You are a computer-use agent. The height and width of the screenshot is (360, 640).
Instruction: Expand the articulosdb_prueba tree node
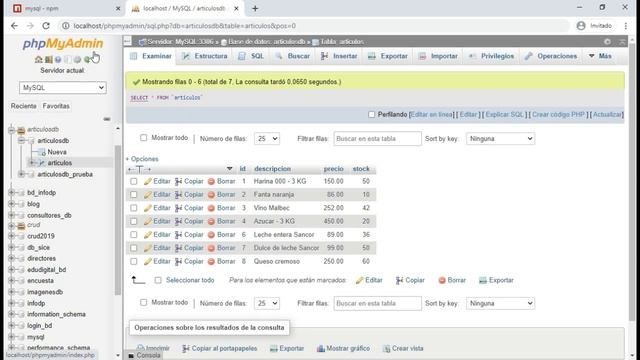point(21,174)
